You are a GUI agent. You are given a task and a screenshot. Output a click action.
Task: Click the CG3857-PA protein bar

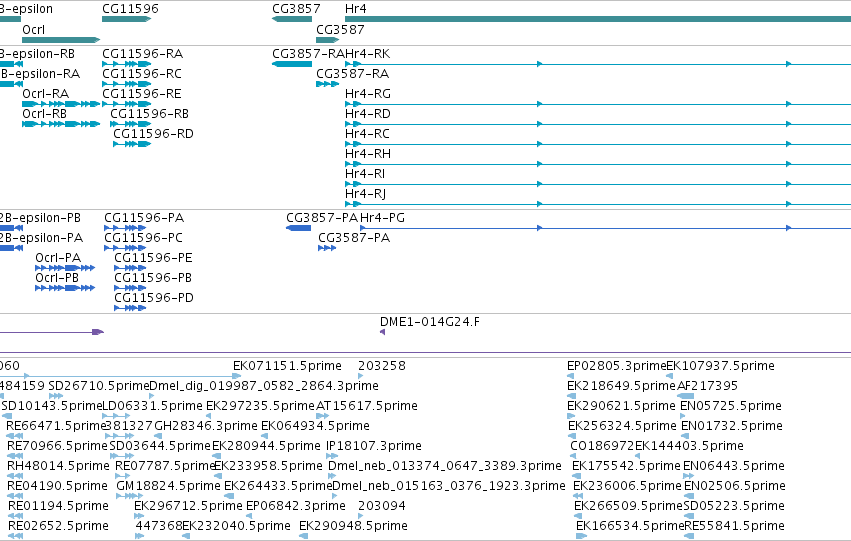click(299, 228)
